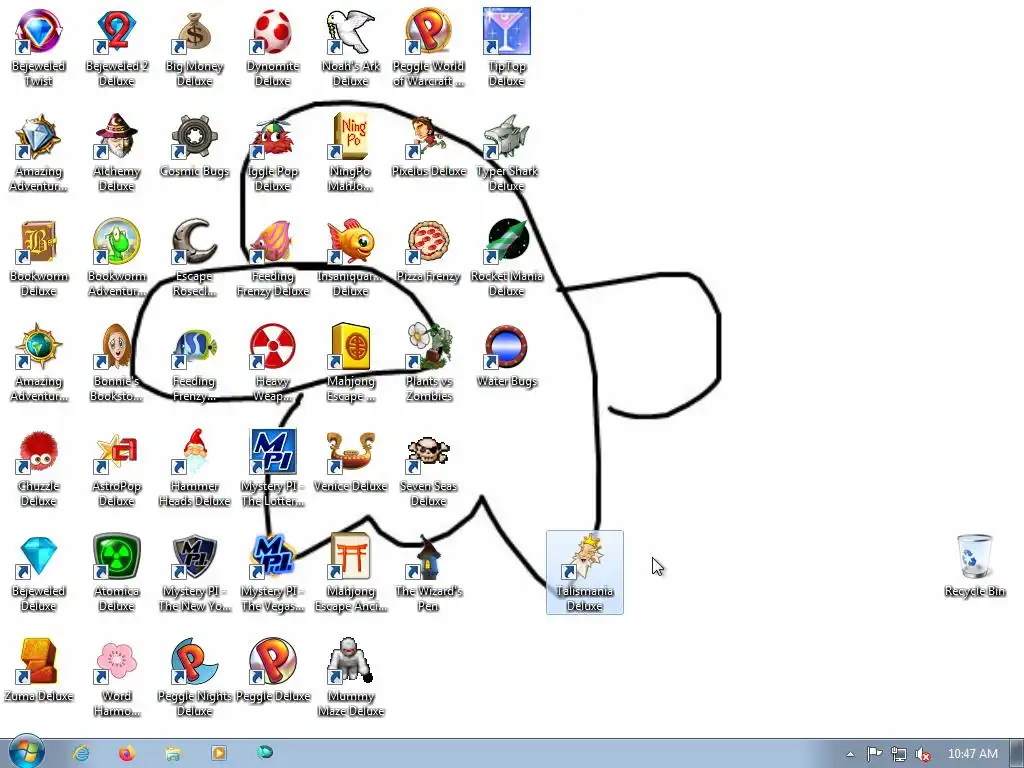
Task: Click the muted volume tray icon
Action: click(923, 754)
